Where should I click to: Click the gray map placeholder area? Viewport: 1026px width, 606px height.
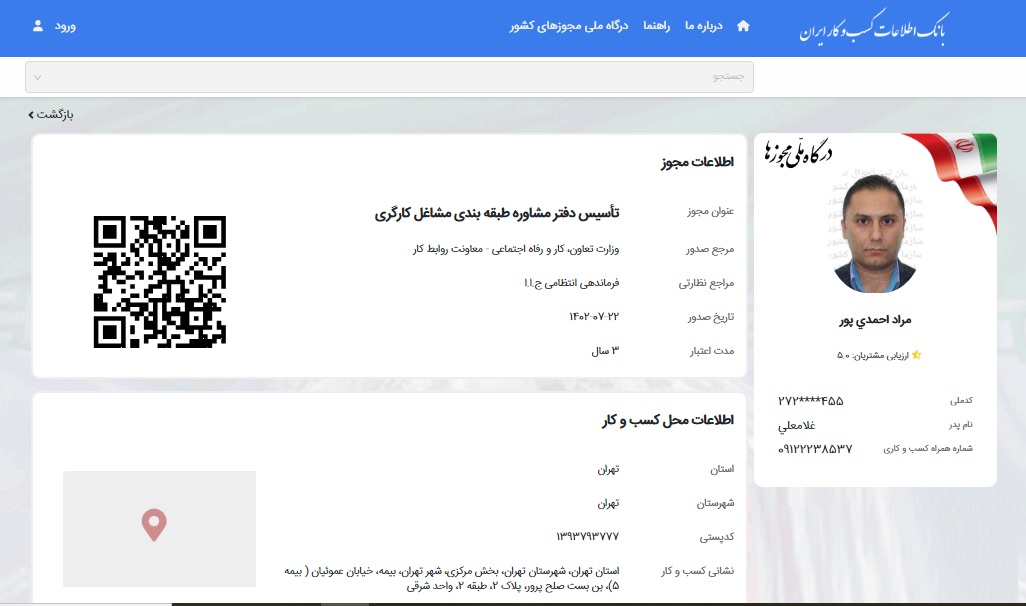(160, 529)
